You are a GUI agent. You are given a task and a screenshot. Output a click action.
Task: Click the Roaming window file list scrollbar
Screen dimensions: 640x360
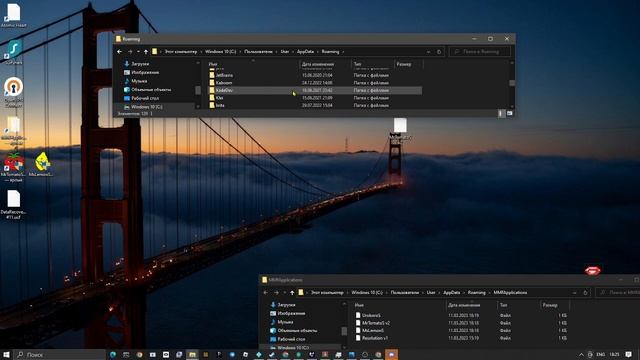[512, 83]
